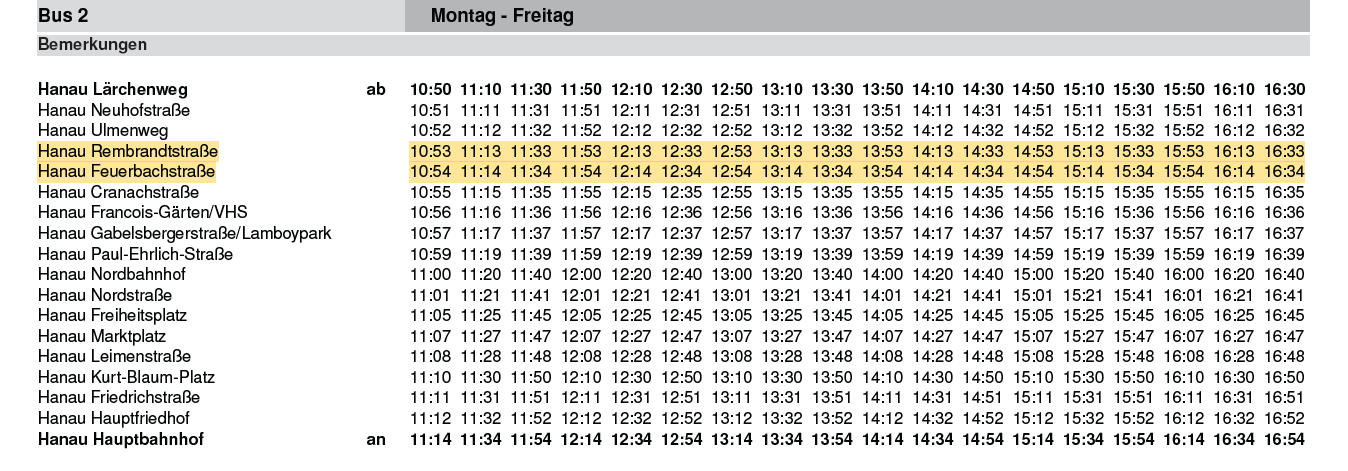The image size is (1348, 471).
Task: Click the 'Hanau Francois-Gärten/VHS' stop
Action: pos(142,213)
